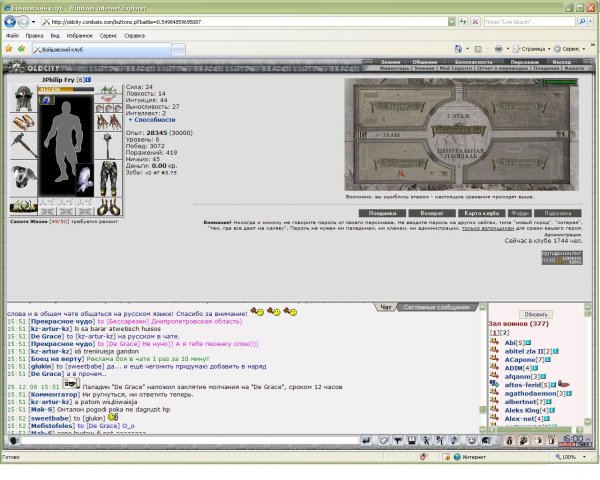Click the Подсказка button
Viewport: 600px width, 480px height.
click(558, 213)
